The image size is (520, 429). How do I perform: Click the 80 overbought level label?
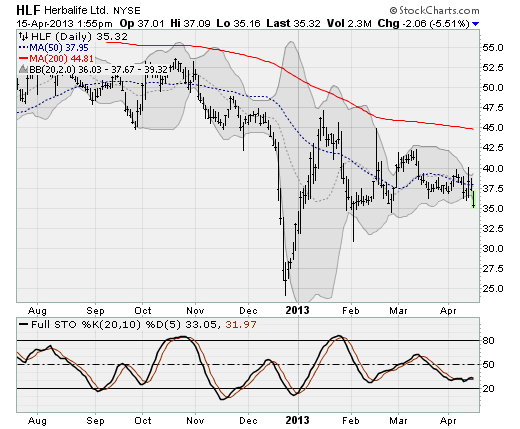click(x=488, y=341)
